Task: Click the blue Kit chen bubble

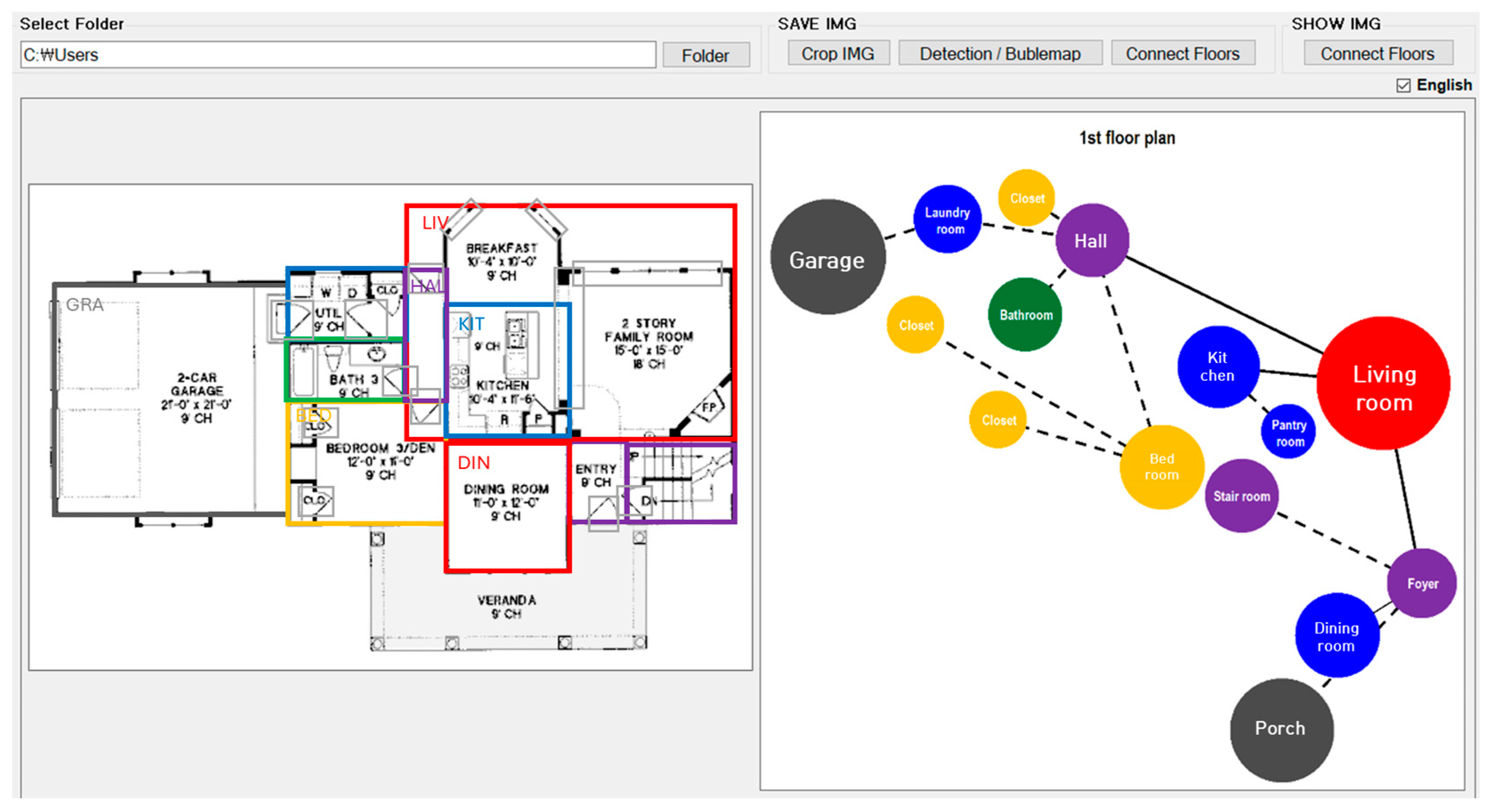Action: coord(1218,367)
